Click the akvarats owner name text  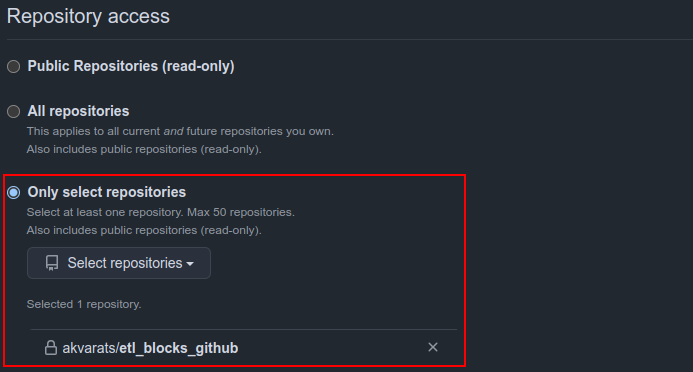pos(89,348)
